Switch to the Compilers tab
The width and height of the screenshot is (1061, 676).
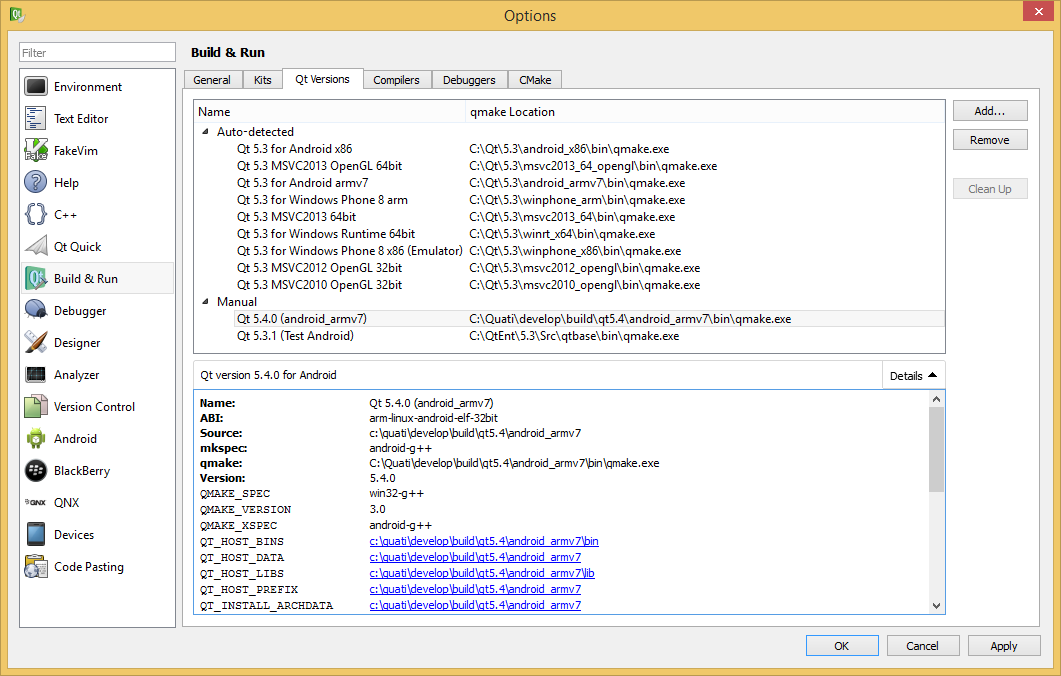[x=396, y=80]
